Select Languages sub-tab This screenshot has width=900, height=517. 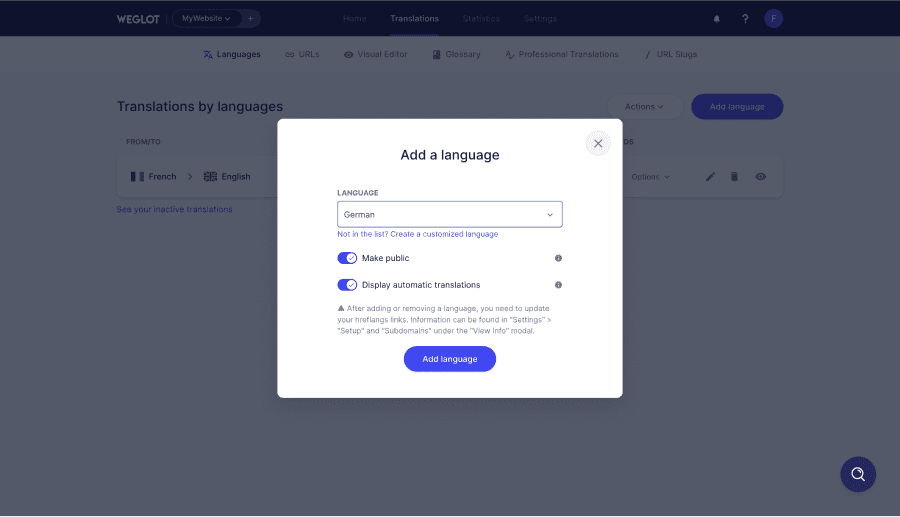point(232,55)
